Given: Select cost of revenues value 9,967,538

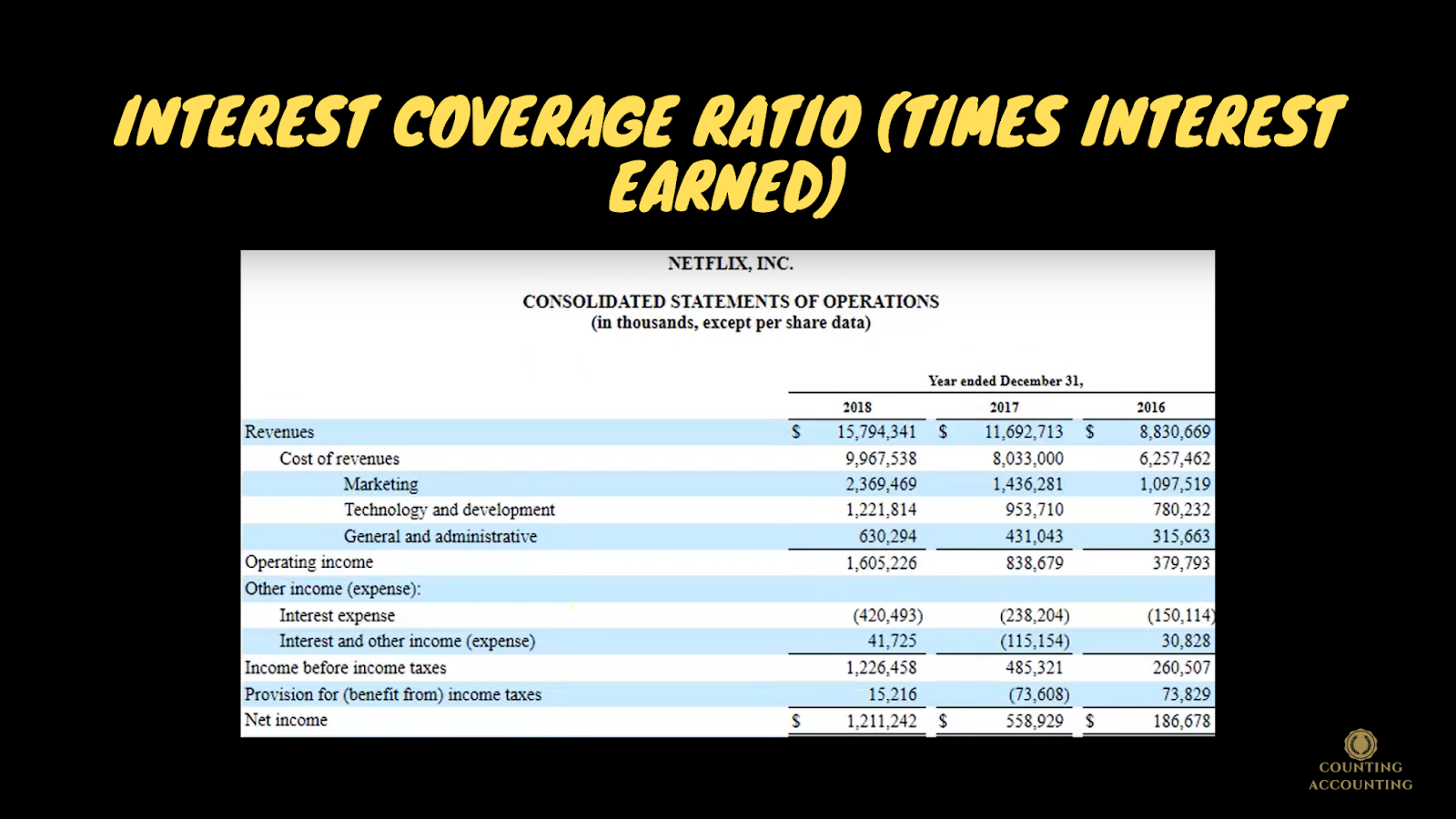Looking at the screenshot, I should [881, 459].
